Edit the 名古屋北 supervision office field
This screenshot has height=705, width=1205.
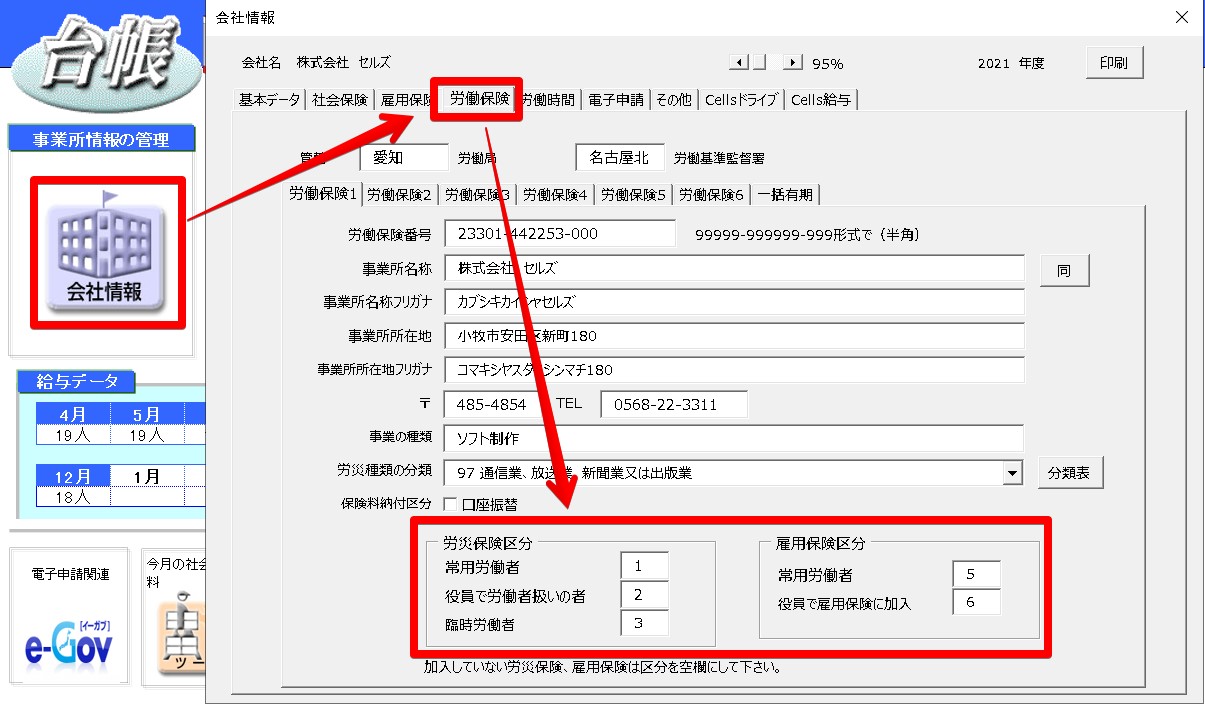coord(620,158)
